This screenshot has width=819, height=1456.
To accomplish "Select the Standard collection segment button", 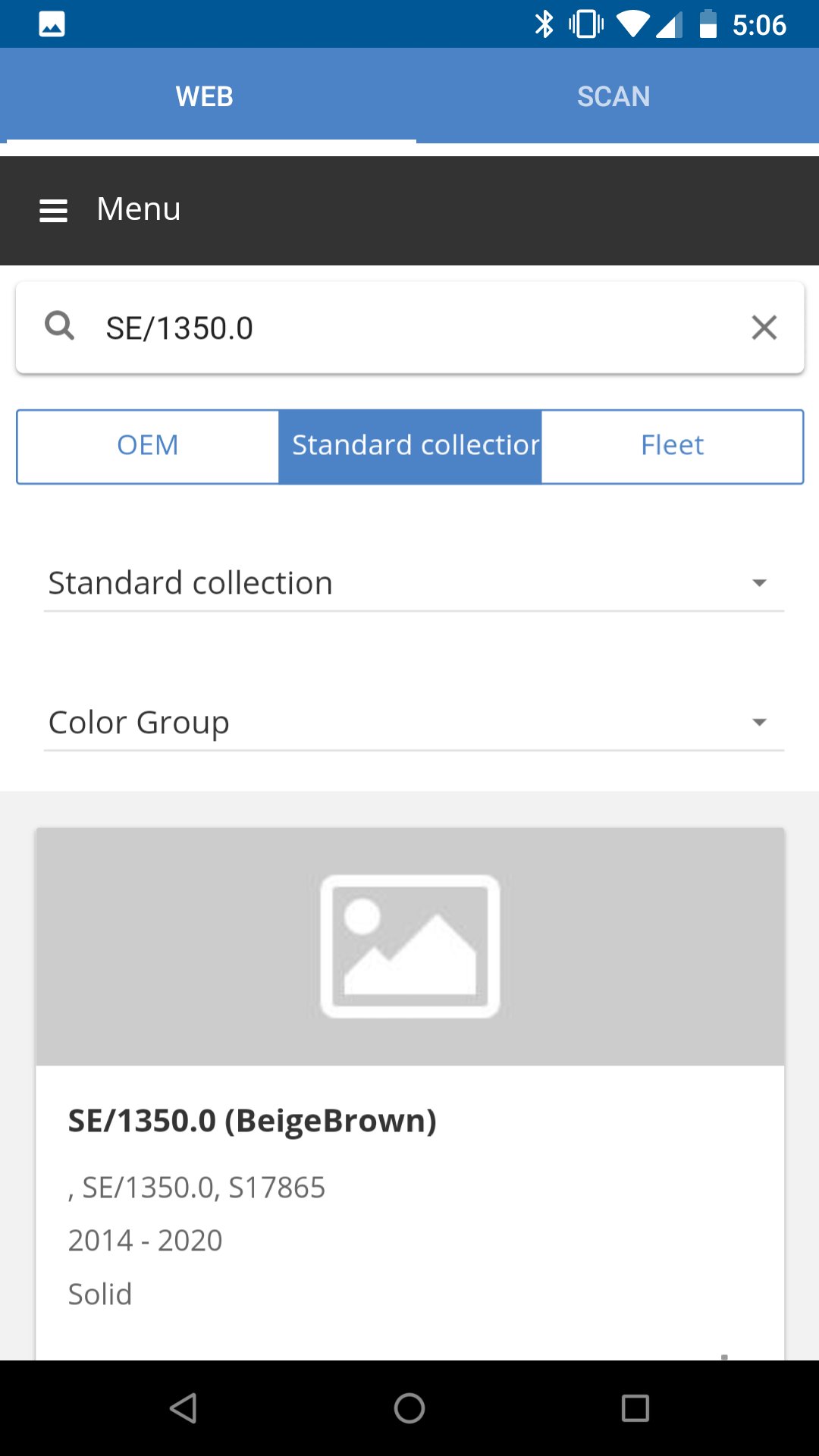I will click(410, 446).
